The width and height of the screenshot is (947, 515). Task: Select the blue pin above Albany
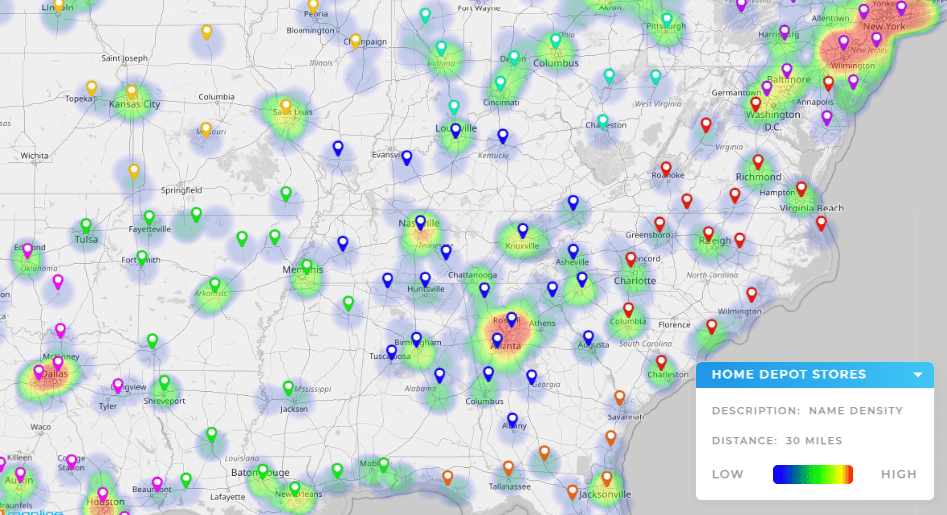tap(512, 420)
